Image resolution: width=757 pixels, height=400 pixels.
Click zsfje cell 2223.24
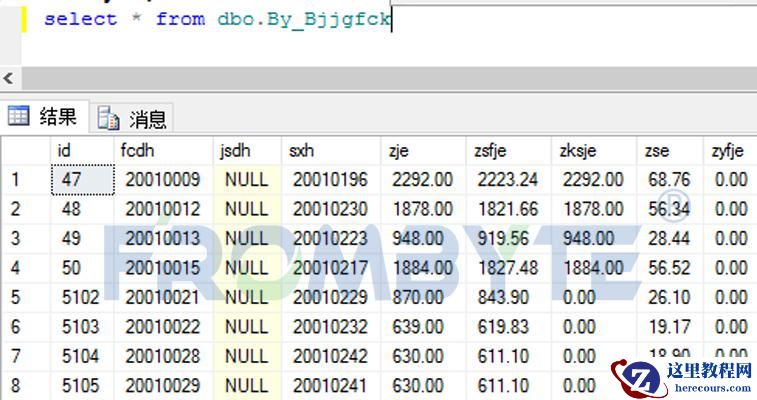click(508, 179)
